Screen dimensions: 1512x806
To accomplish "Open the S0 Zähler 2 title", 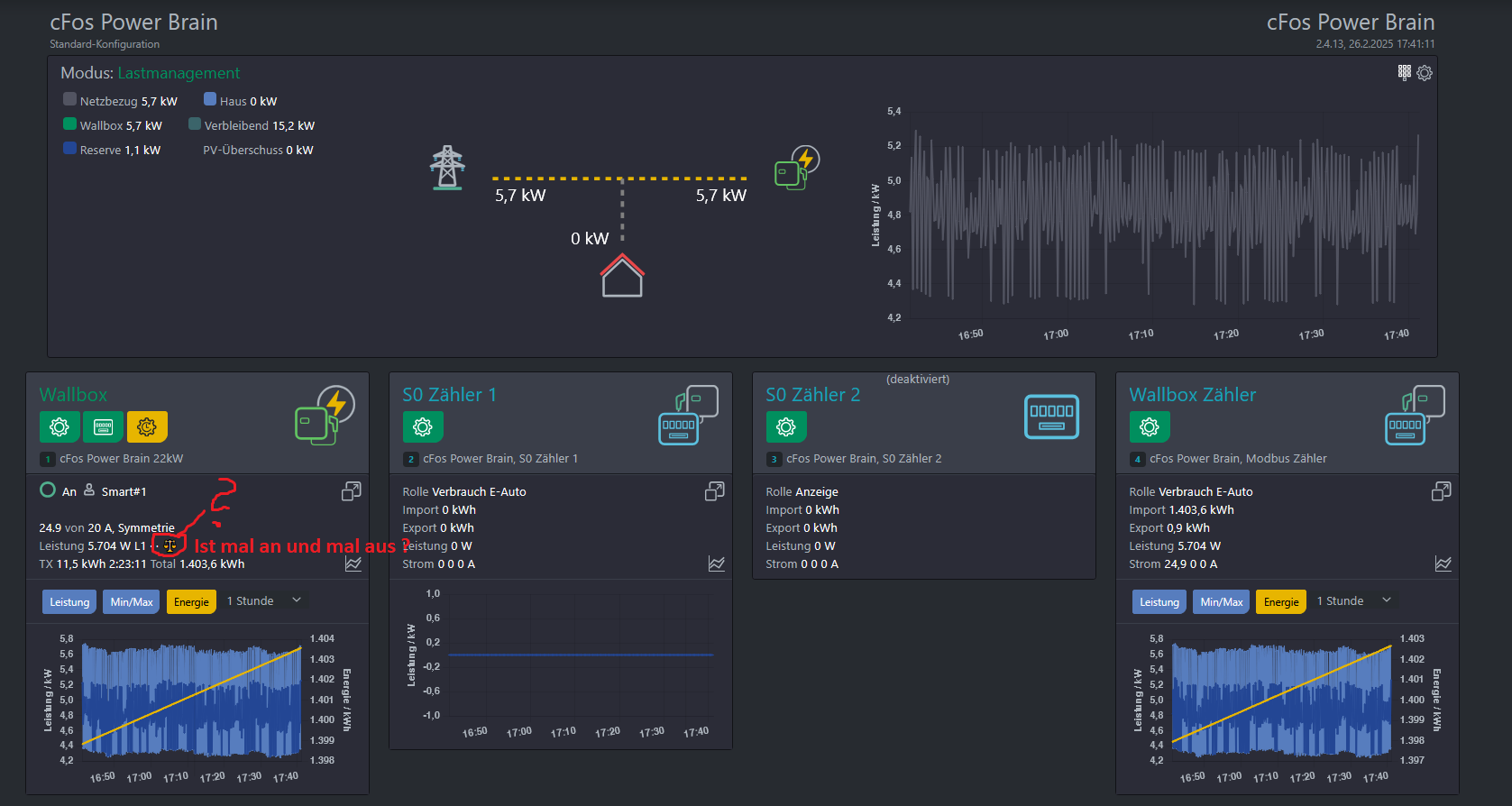I will [813, 395].
